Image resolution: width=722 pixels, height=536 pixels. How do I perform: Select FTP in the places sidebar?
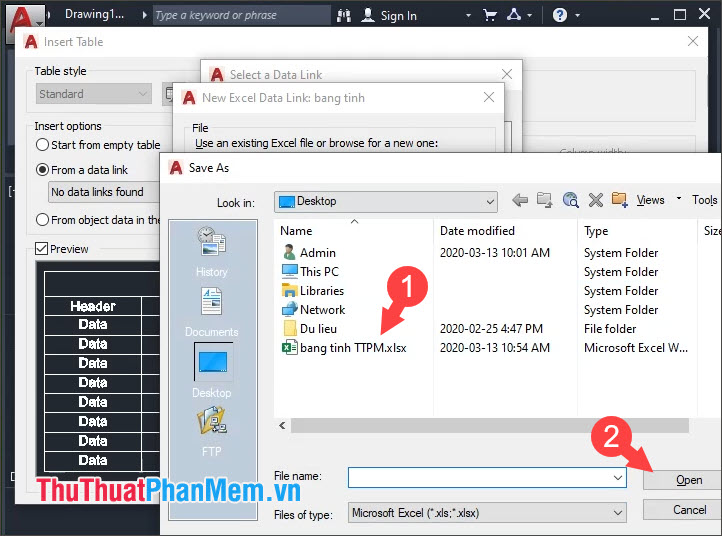coord(211,431)
